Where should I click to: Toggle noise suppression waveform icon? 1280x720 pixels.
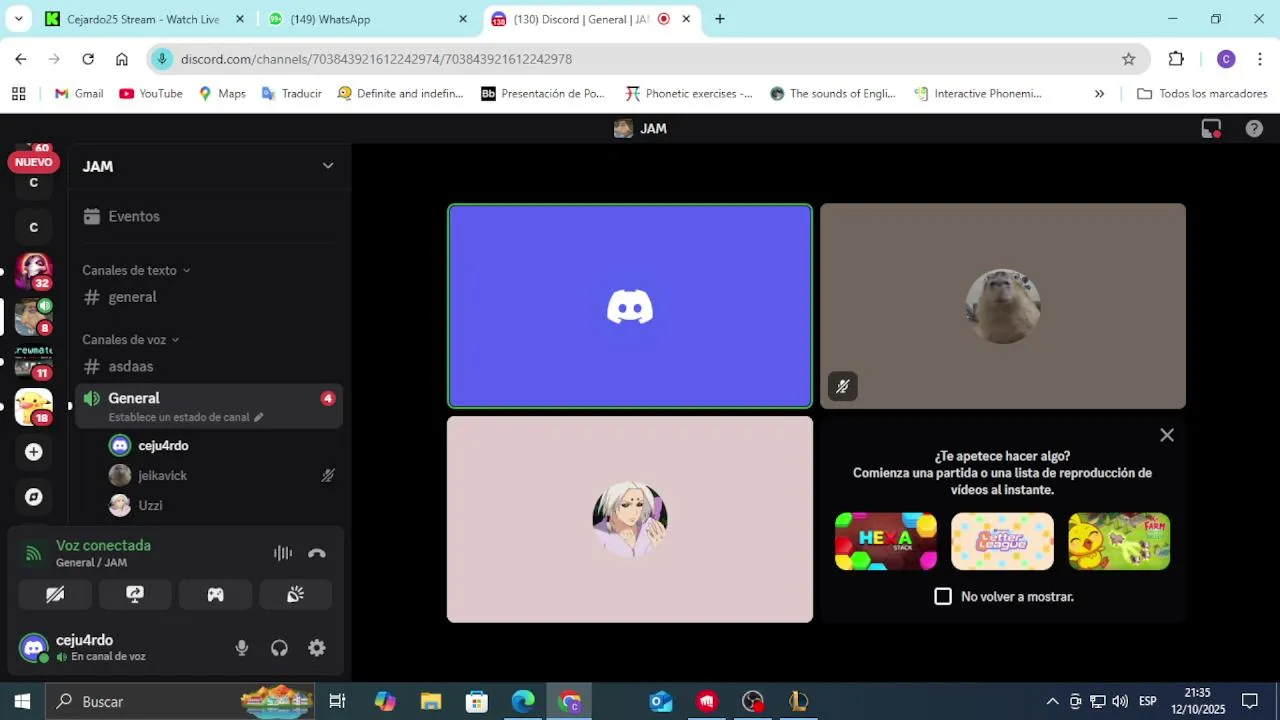pos(283,553)
